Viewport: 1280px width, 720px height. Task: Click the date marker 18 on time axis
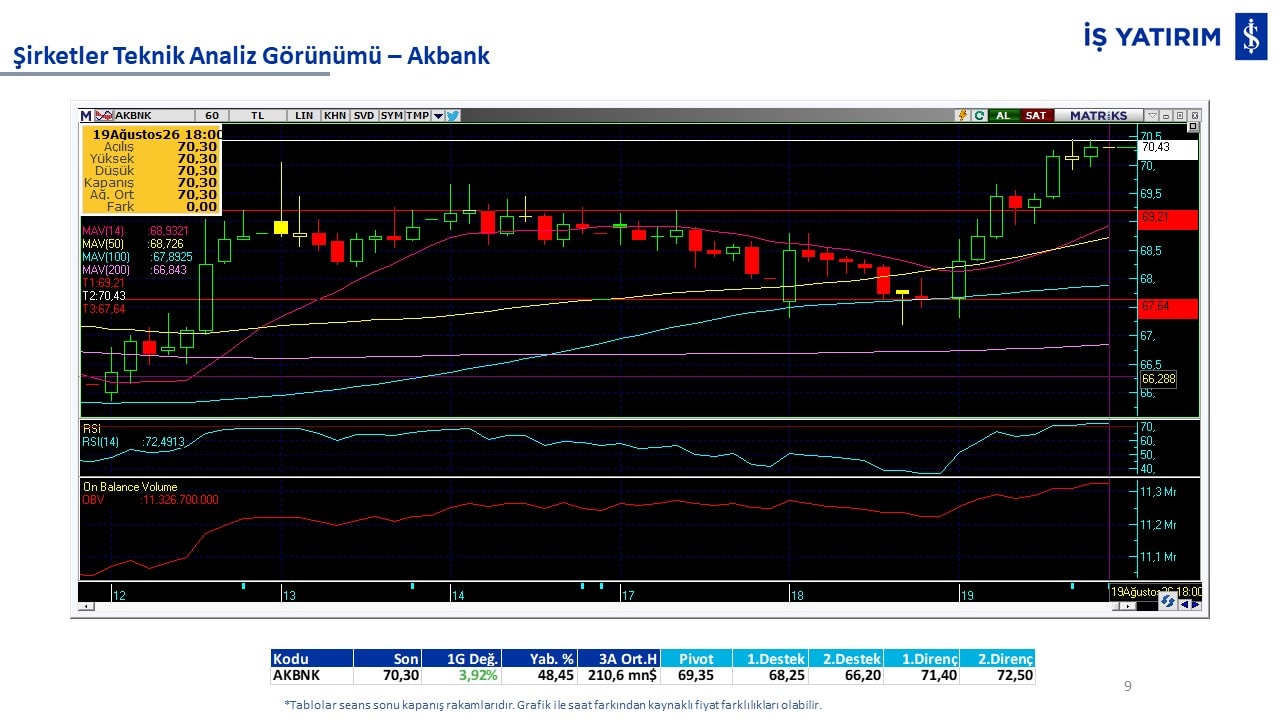pos(797,596)
